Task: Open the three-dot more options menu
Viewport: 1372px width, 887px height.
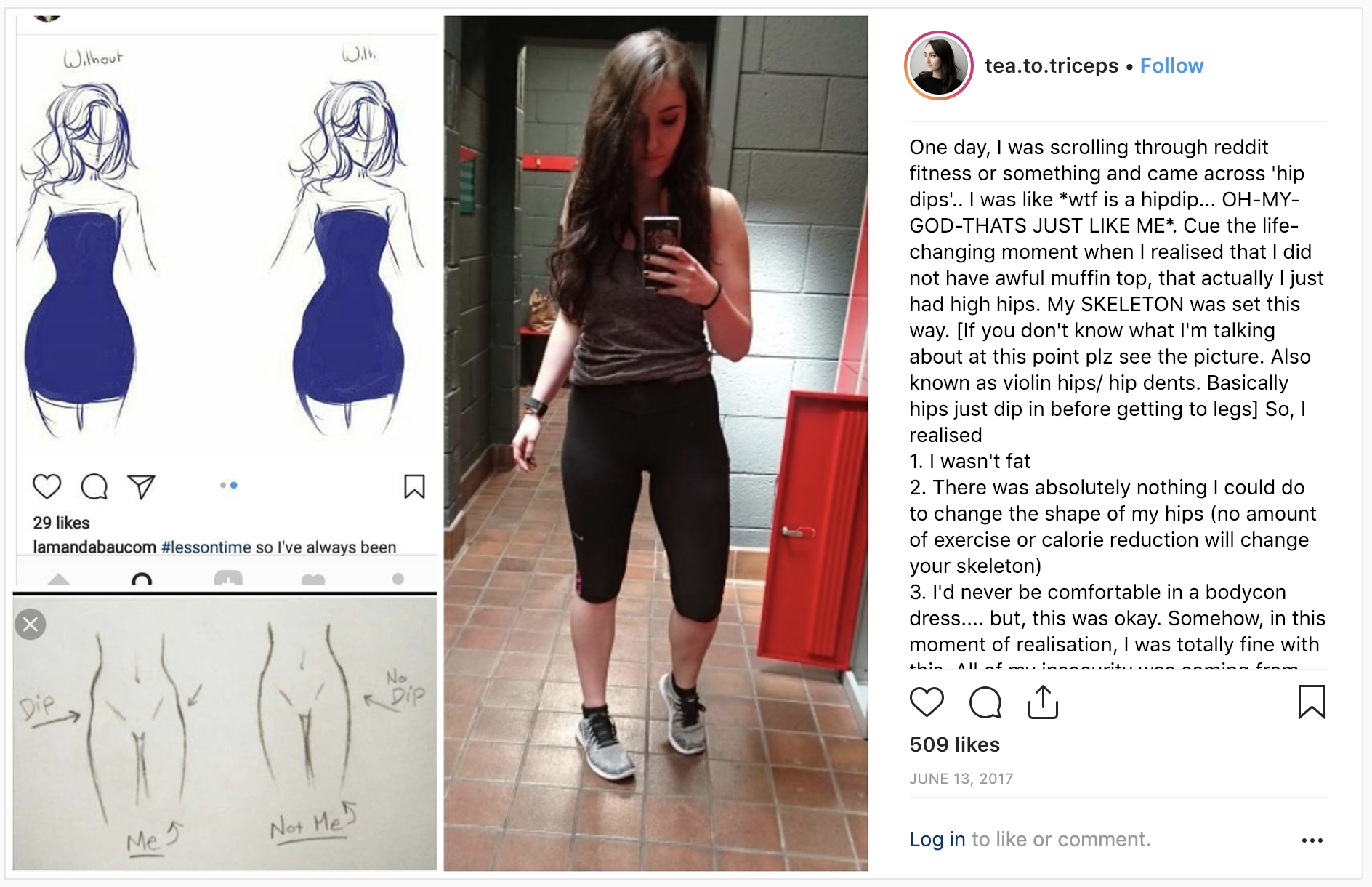Action: tap(1312, 840)
